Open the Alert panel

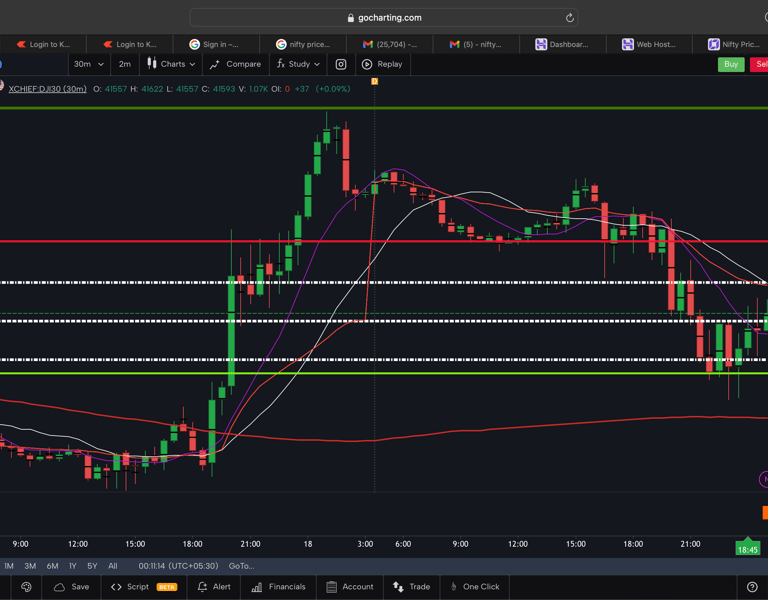tap(214, 587)
